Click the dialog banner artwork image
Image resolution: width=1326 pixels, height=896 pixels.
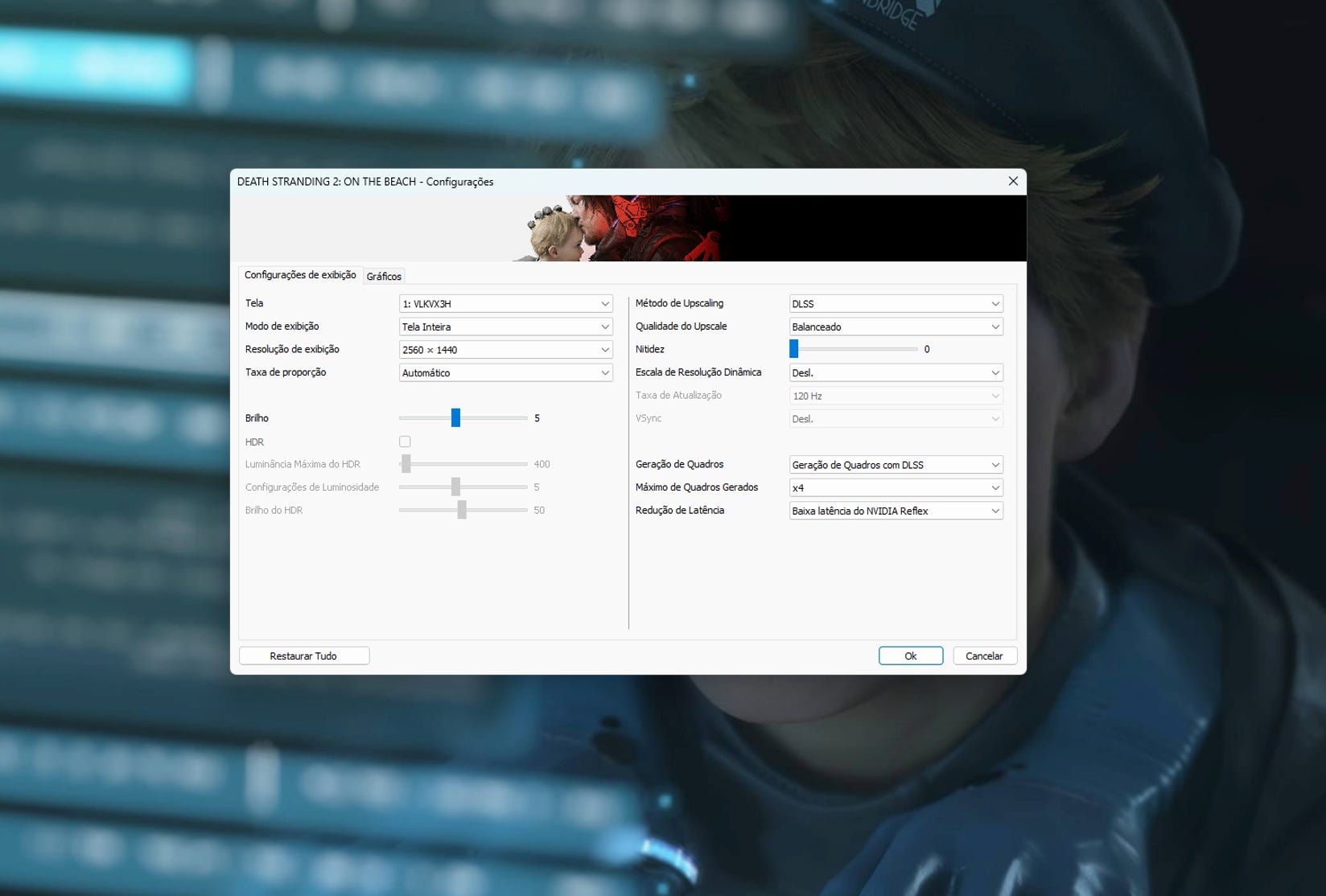628,228
